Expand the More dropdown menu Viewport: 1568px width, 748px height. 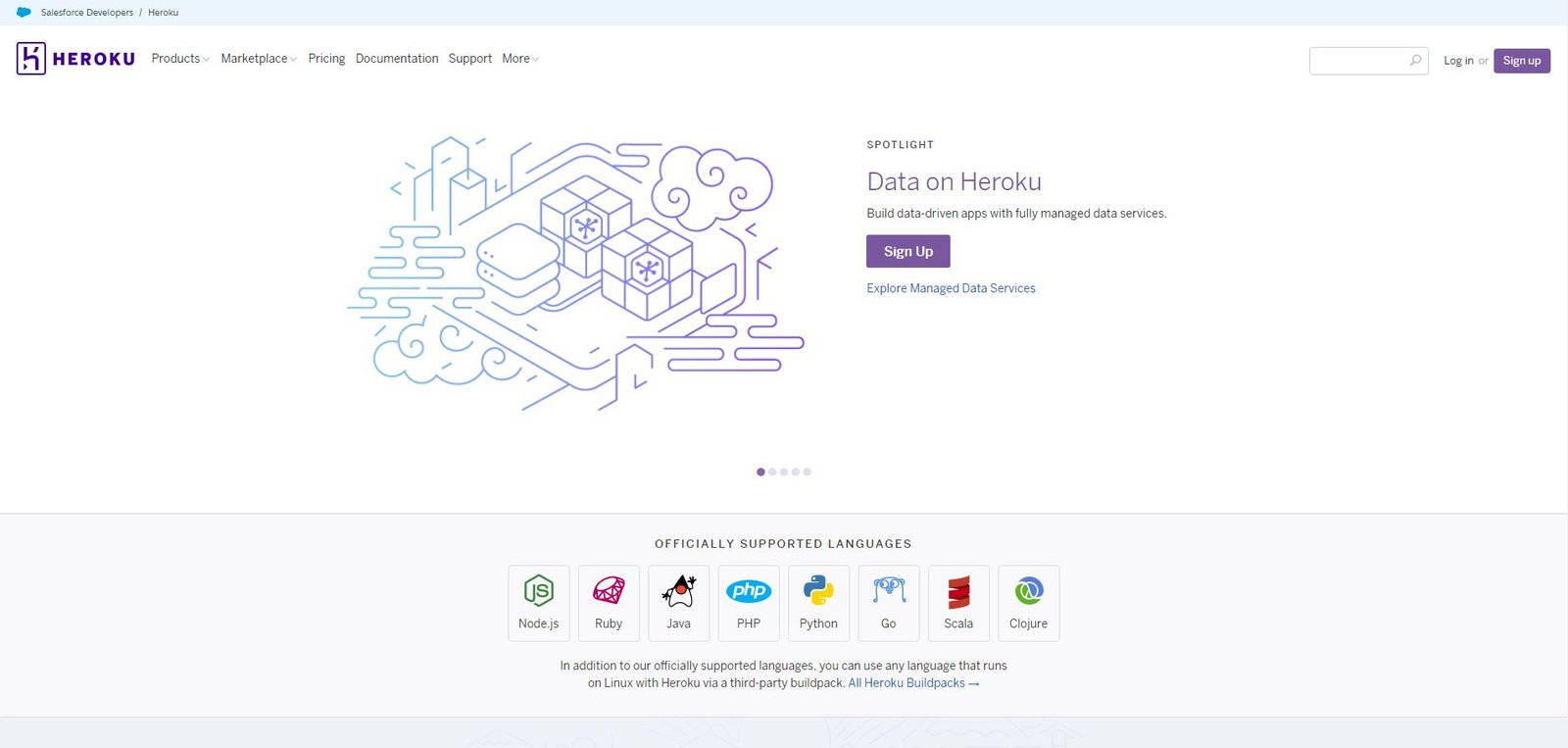coord(520,59)
